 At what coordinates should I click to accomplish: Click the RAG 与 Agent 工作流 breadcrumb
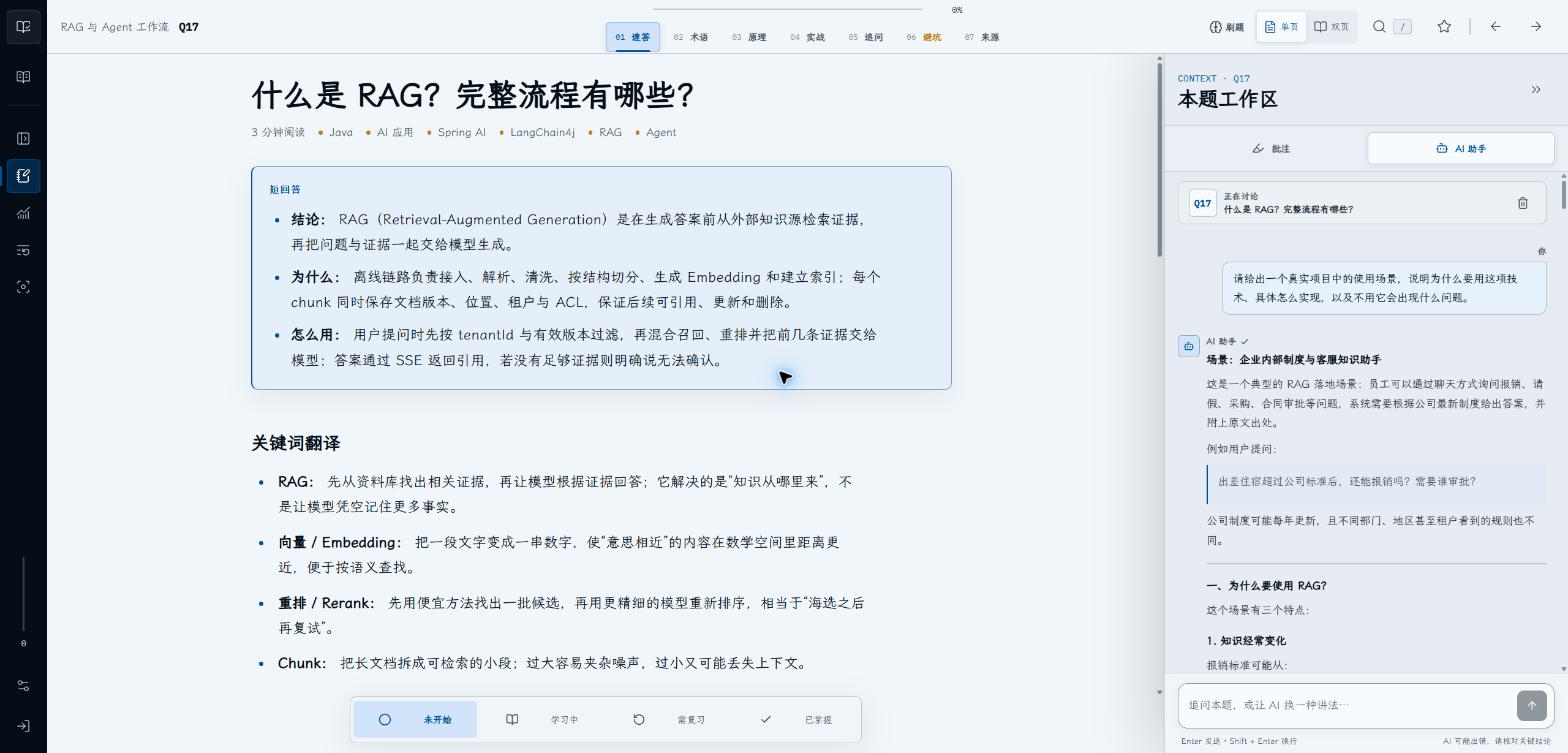[115, 27]
